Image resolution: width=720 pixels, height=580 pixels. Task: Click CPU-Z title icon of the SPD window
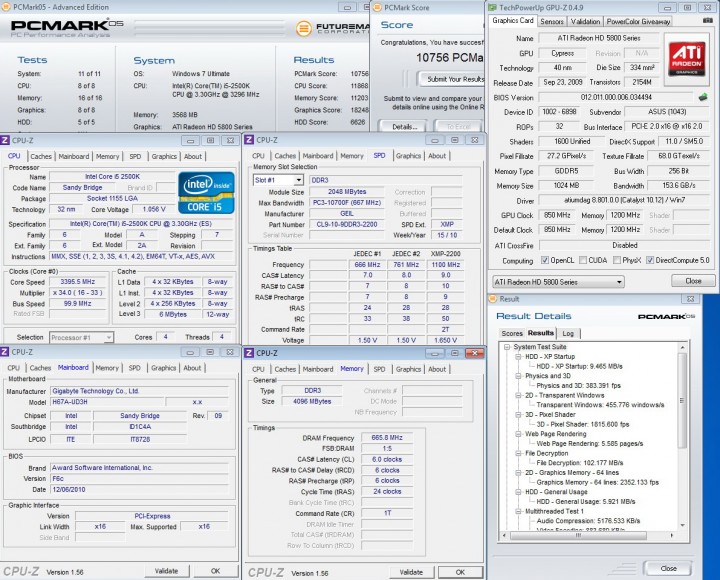tap(249, 140)
